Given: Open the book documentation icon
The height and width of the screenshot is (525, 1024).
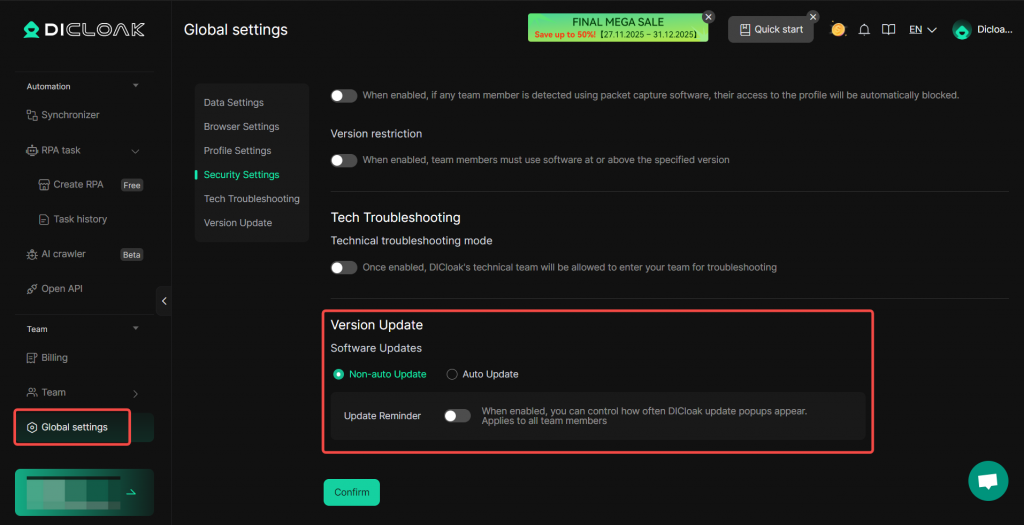Looking at the screenshot, I should pos(888,30).
